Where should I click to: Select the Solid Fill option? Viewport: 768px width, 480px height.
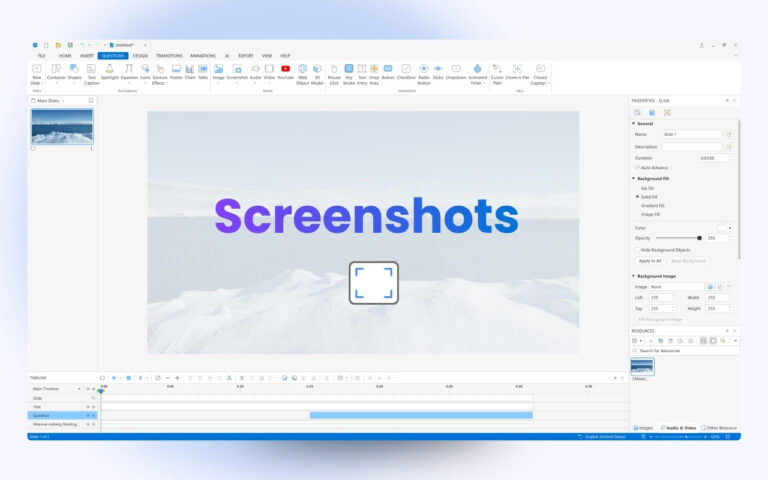638,196
